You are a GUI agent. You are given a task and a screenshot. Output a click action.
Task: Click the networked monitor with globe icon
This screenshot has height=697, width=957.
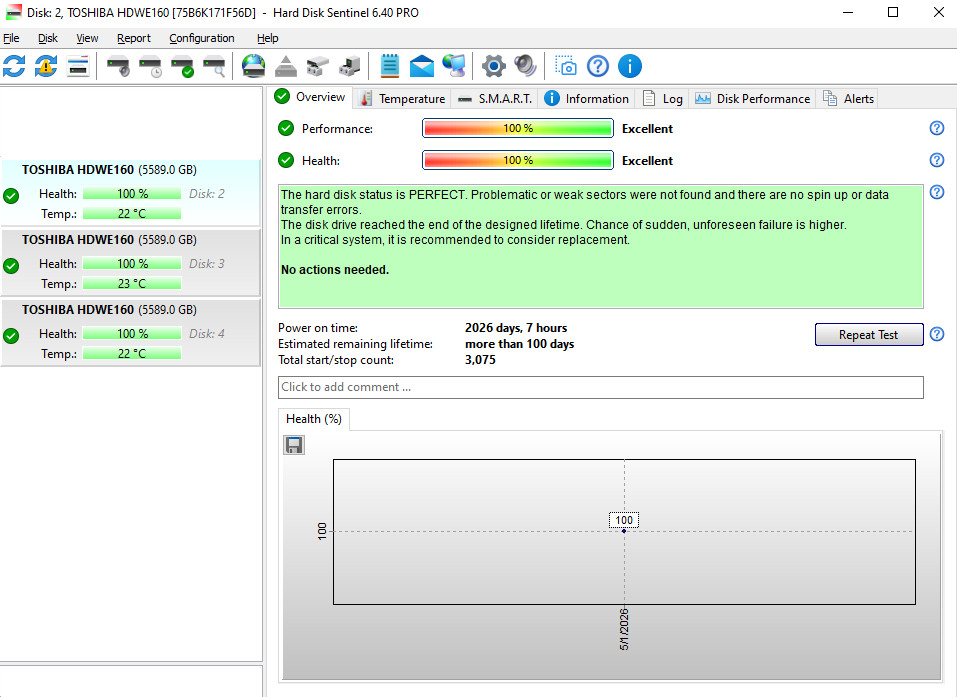click(x=453, y=66)
